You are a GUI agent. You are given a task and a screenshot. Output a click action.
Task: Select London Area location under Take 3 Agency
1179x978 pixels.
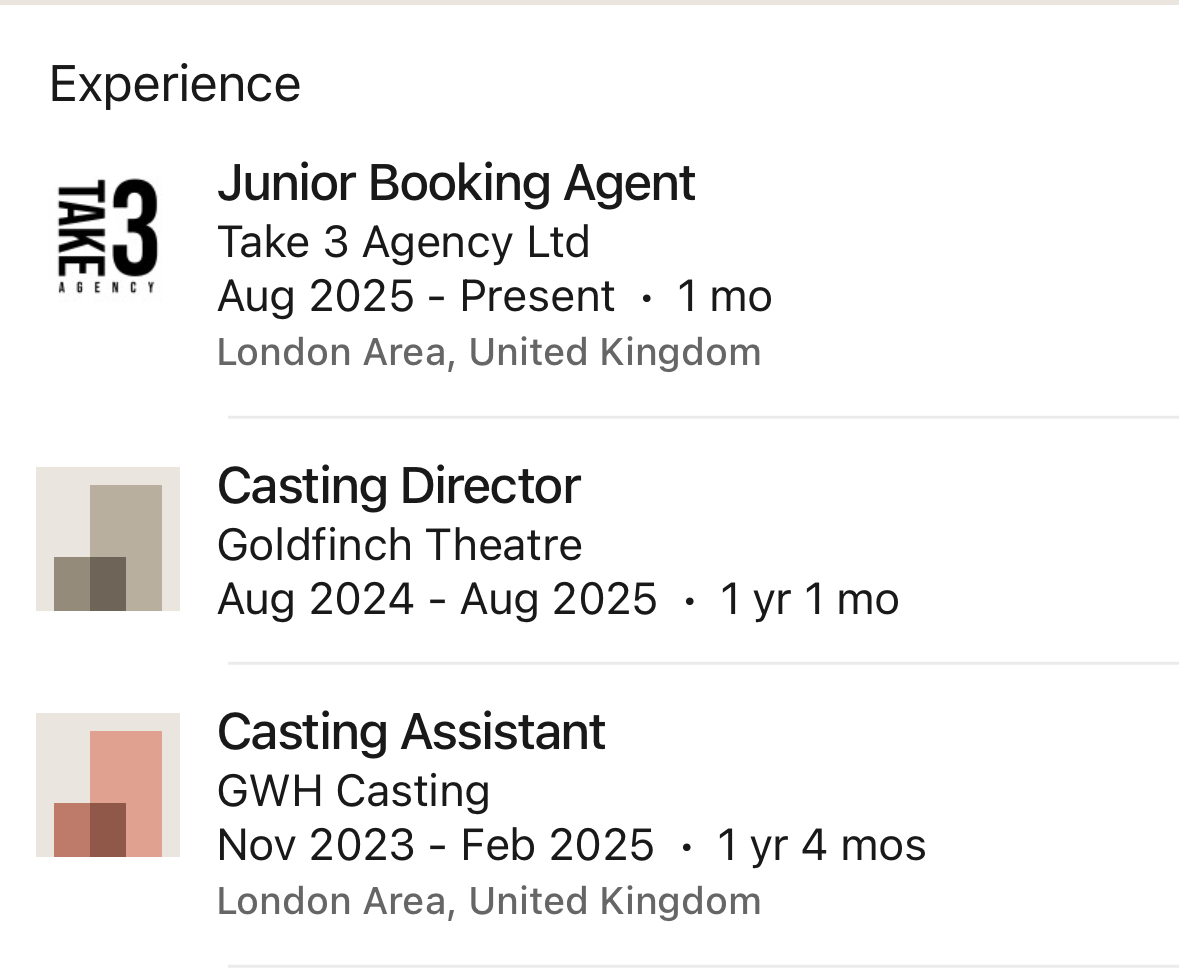click(488, 352)
